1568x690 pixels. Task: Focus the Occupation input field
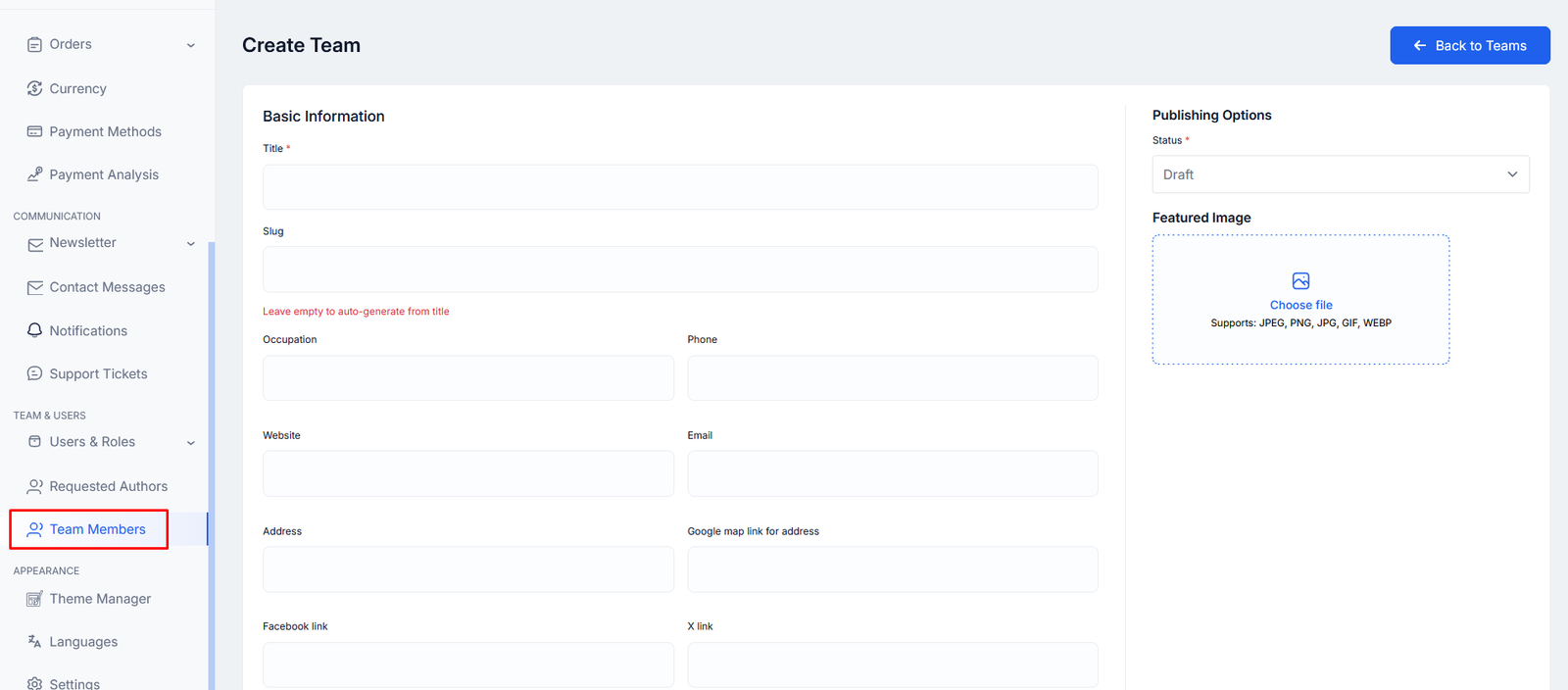468,377
